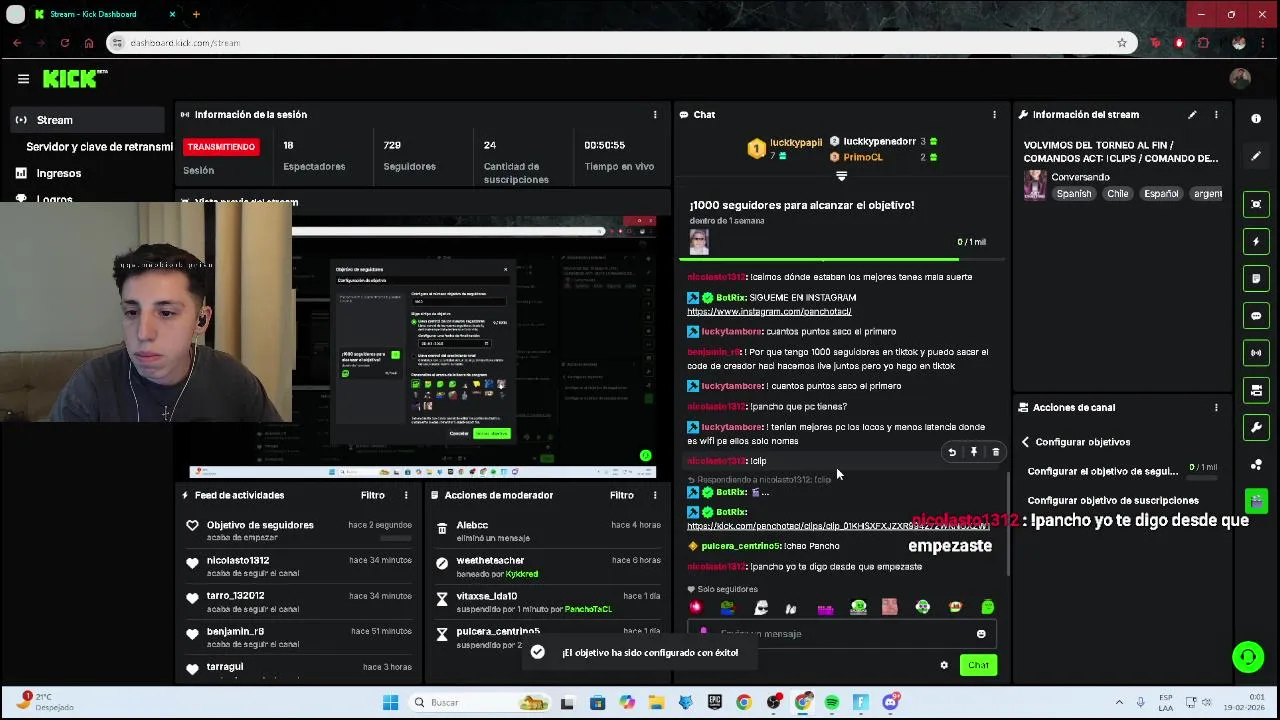
Task: Bookmark this page with star icon
Action: click(1122, 43)
